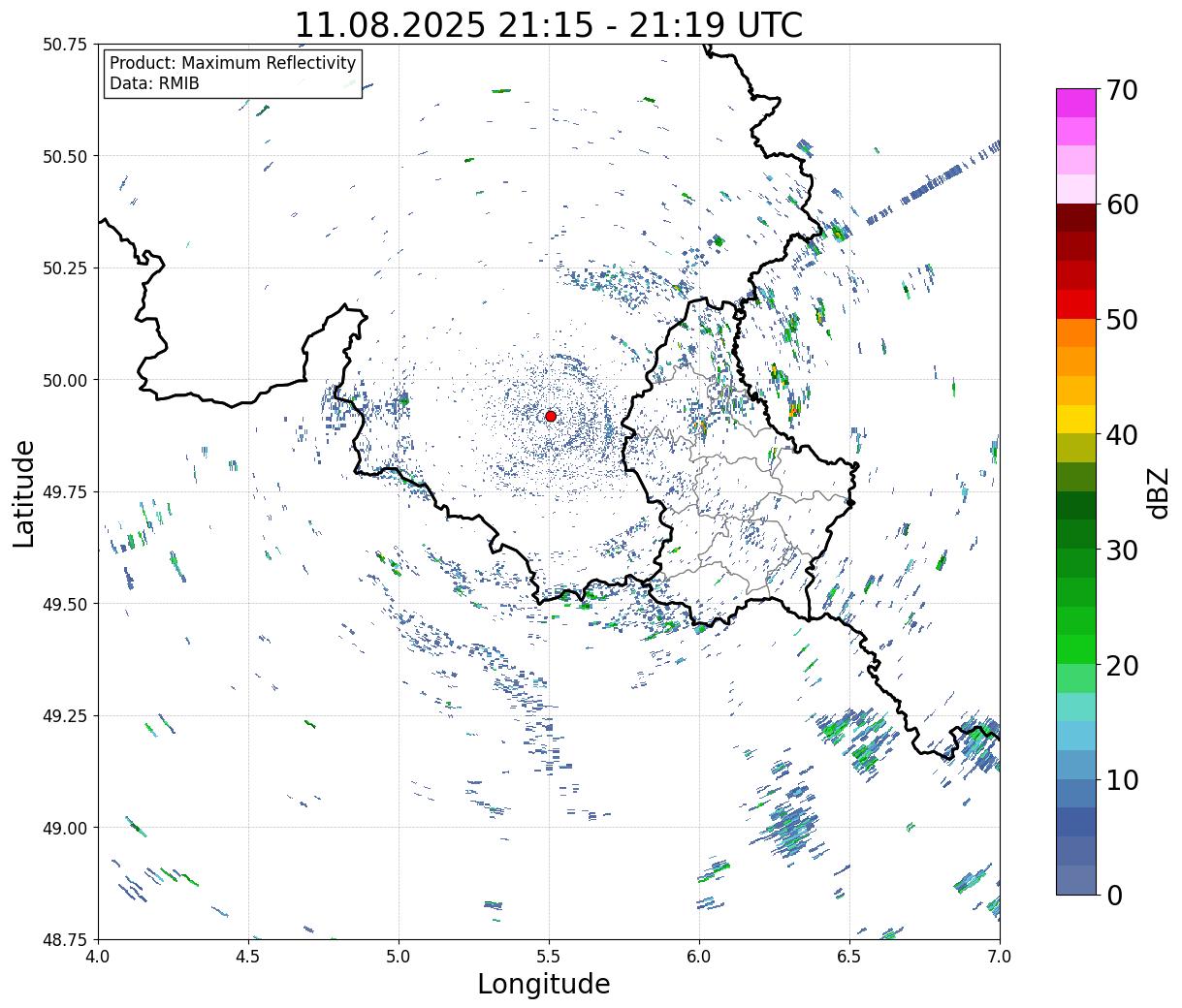Click the colorbar tick label 60
The height and width of the screenshot is (1008, 1182).
pos(1121,205)
